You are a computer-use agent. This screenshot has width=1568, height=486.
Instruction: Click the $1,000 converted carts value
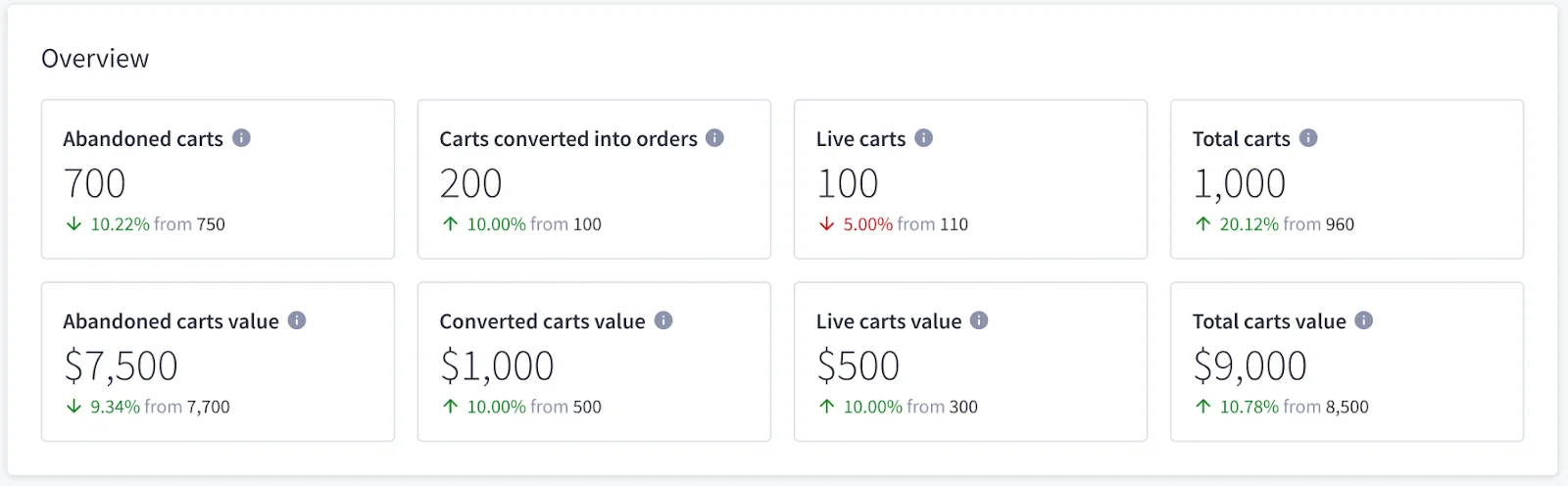pos(497,365)
